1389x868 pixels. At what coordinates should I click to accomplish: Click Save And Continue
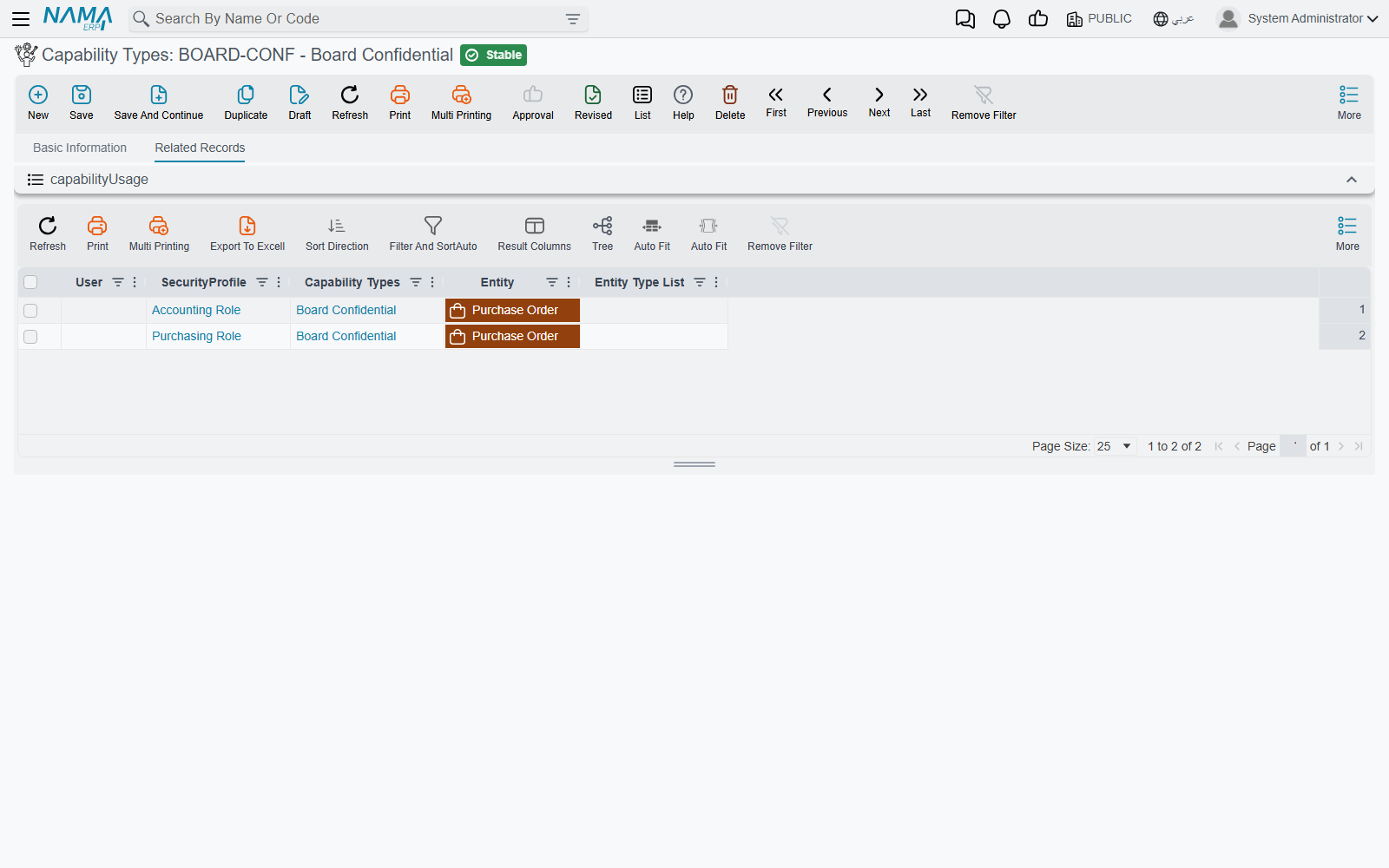(x=159, y=102)
